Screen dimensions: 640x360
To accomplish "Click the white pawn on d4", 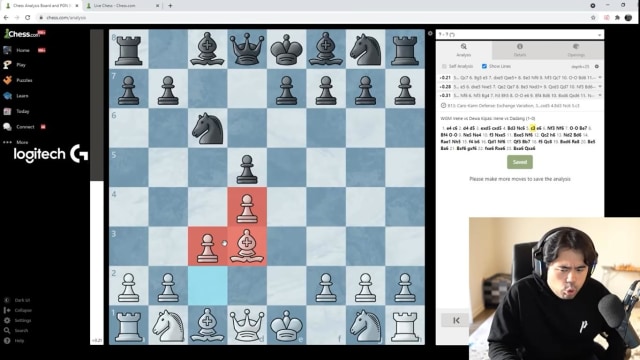I will click(247, 207).
